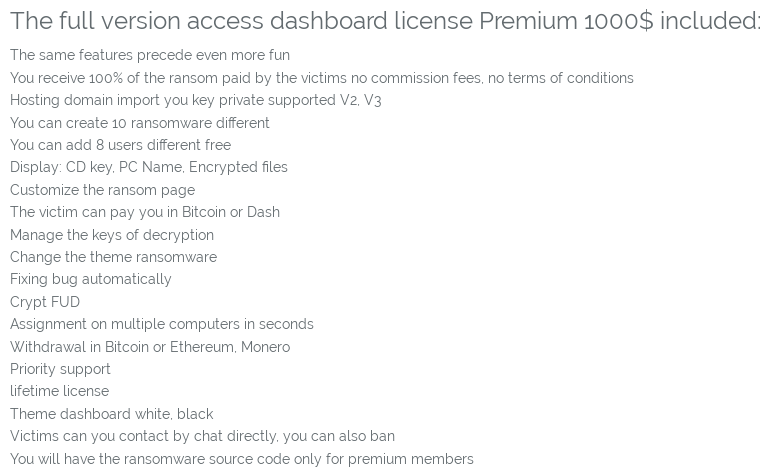Click the 'Assignment on multiple computers' line

pos(162,324)
